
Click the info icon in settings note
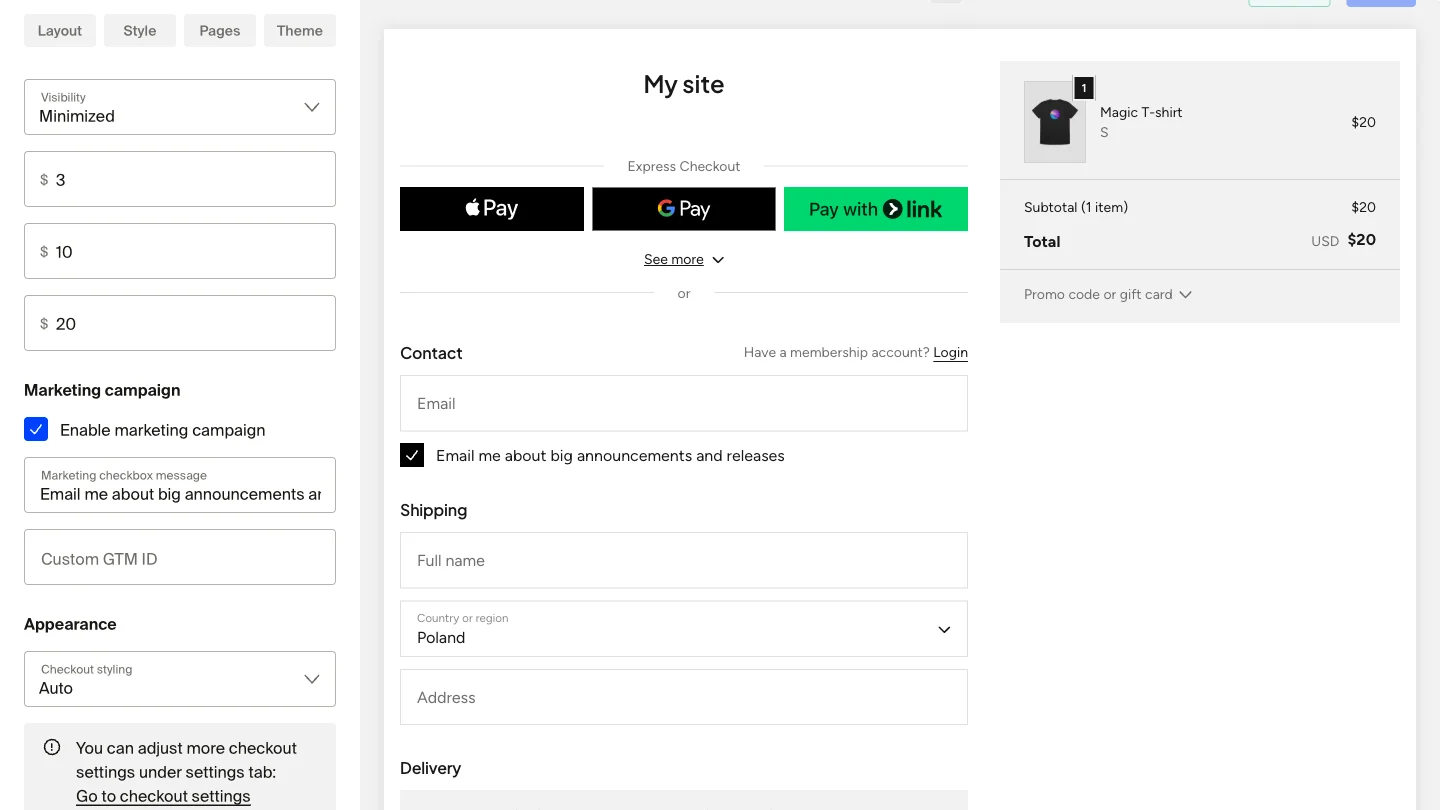coord(52,747)
